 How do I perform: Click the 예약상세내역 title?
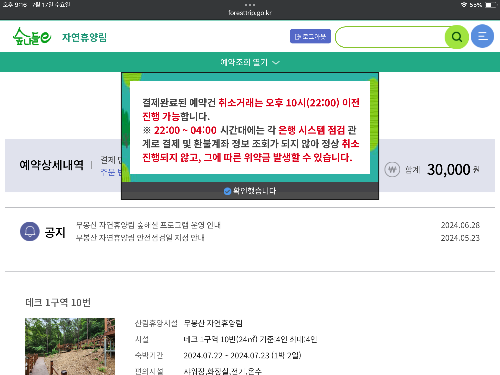pos(51,165)
